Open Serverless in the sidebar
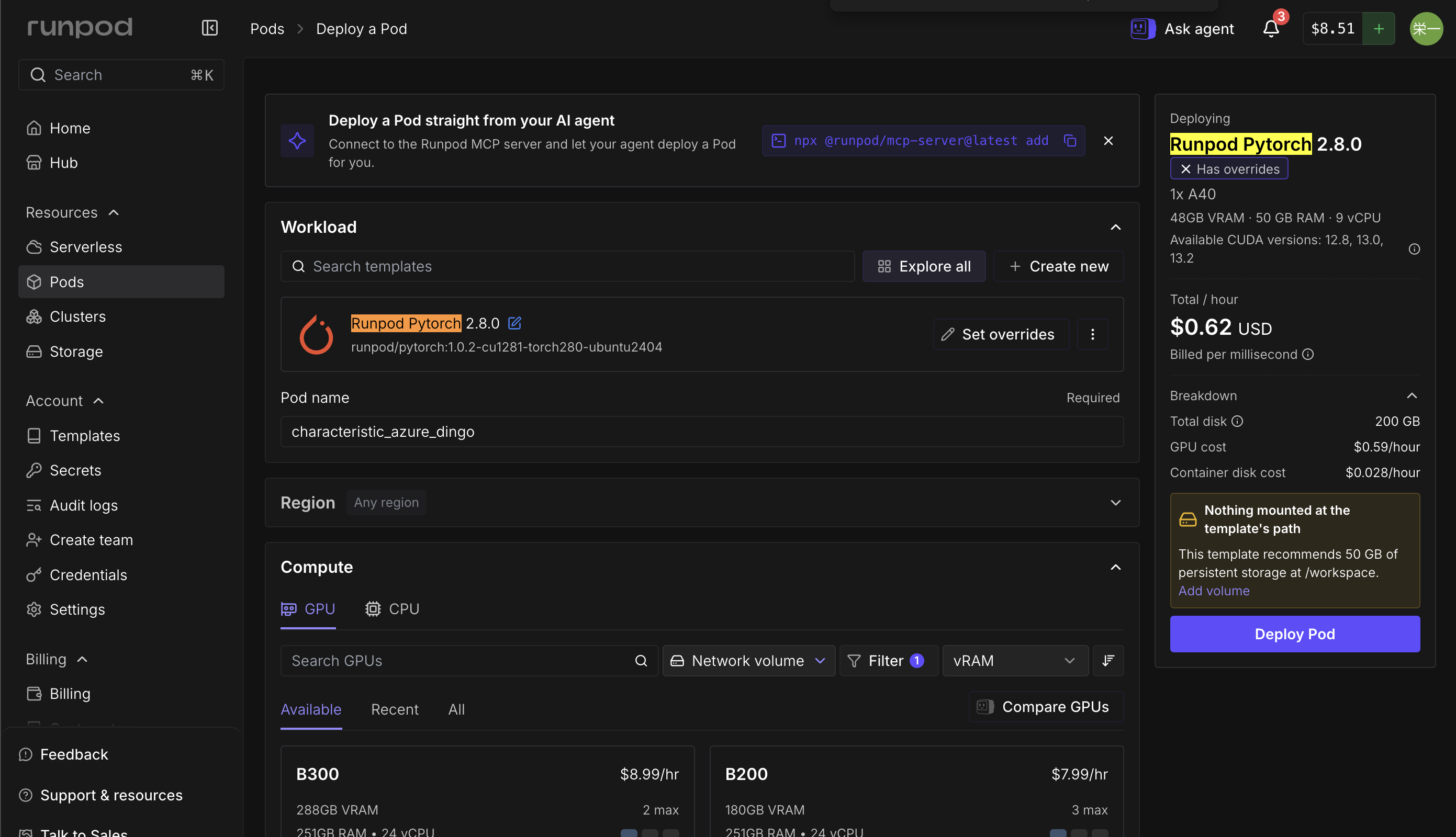1456x837 pixels. coord(121,246)
